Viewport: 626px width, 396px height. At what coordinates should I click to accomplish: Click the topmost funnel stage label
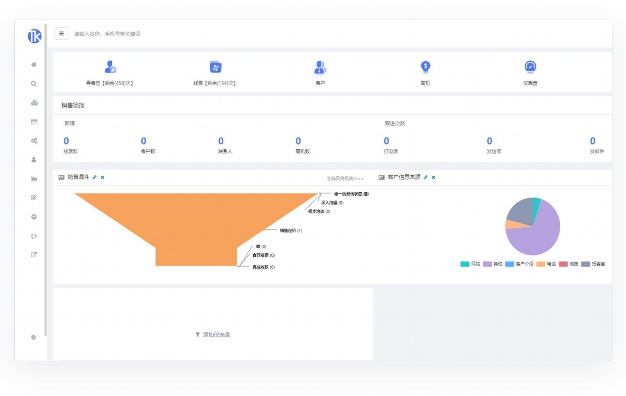coord(351,194)
